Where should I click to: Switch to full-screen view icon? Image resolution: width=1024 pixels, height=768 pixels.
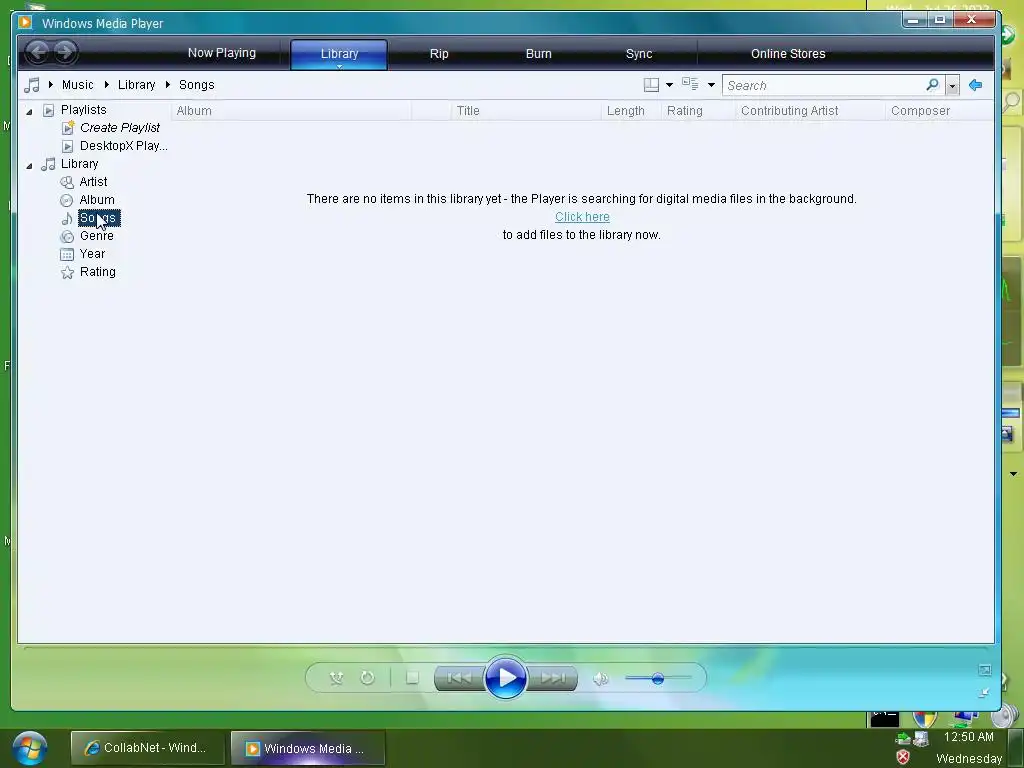coord(984,670)
